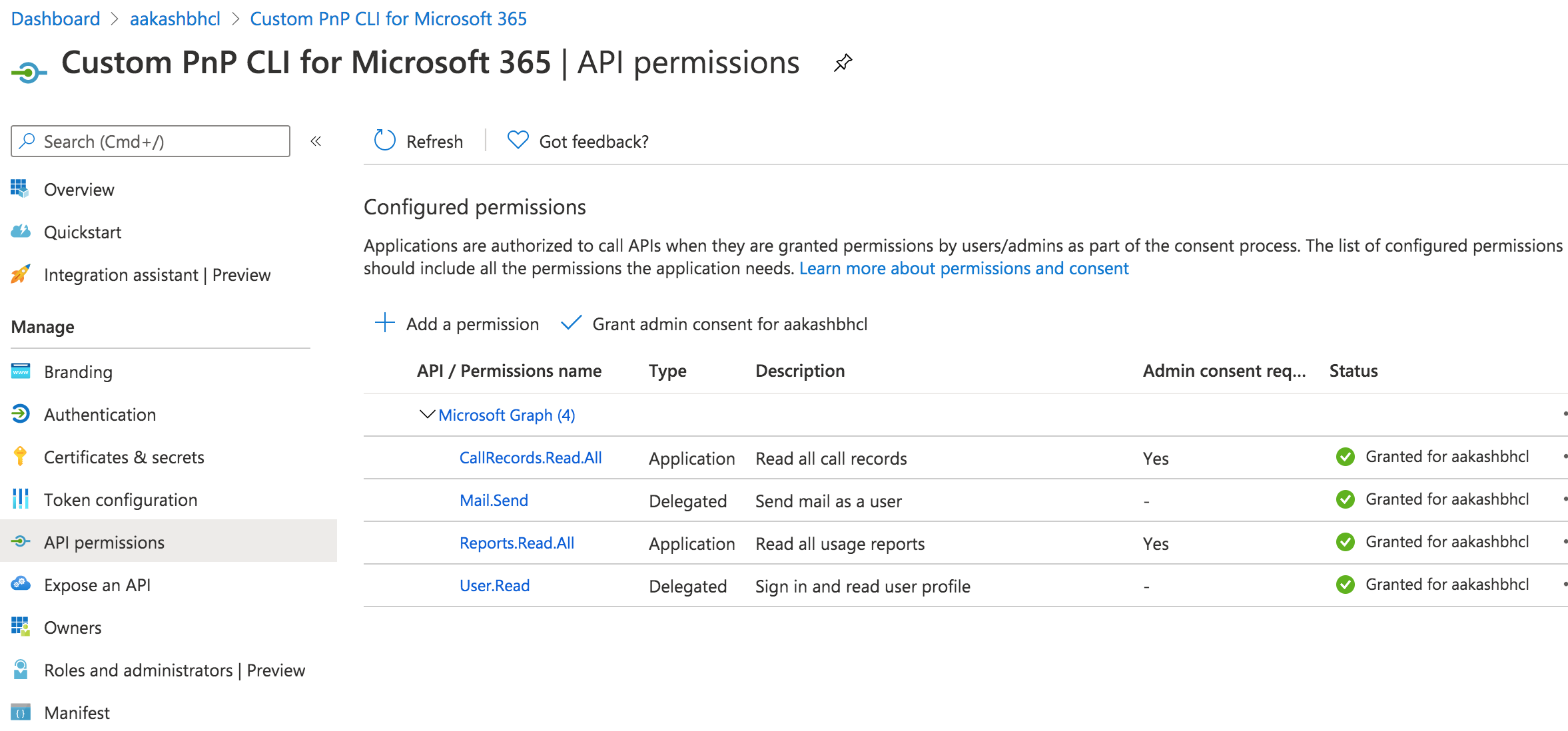Select the Certificates & secrets key icon
The image size is (1568, 731).
click(20, 457)
